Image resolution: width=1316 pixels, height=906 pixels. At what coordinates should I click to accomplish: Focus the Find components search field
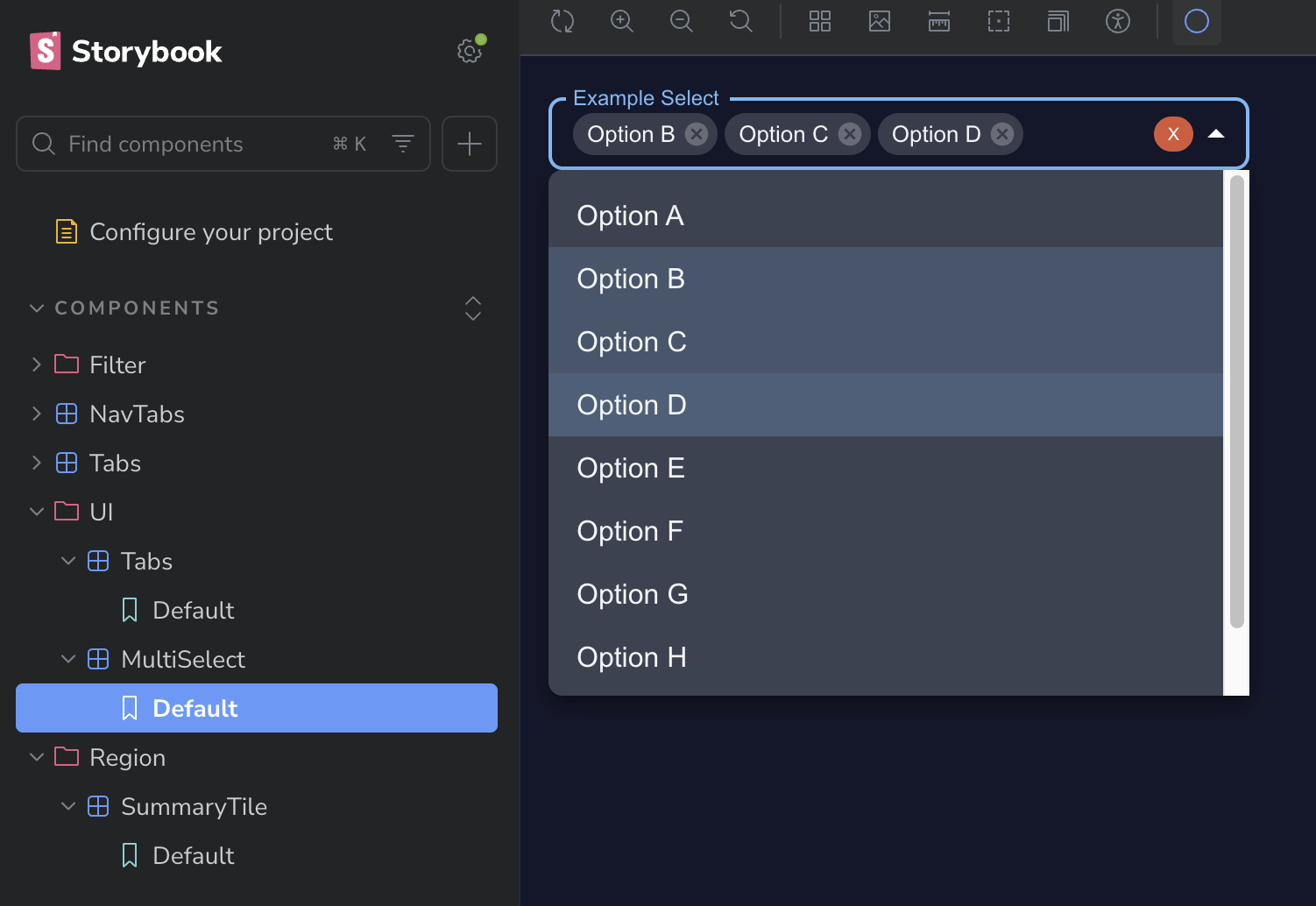[223, 144]
